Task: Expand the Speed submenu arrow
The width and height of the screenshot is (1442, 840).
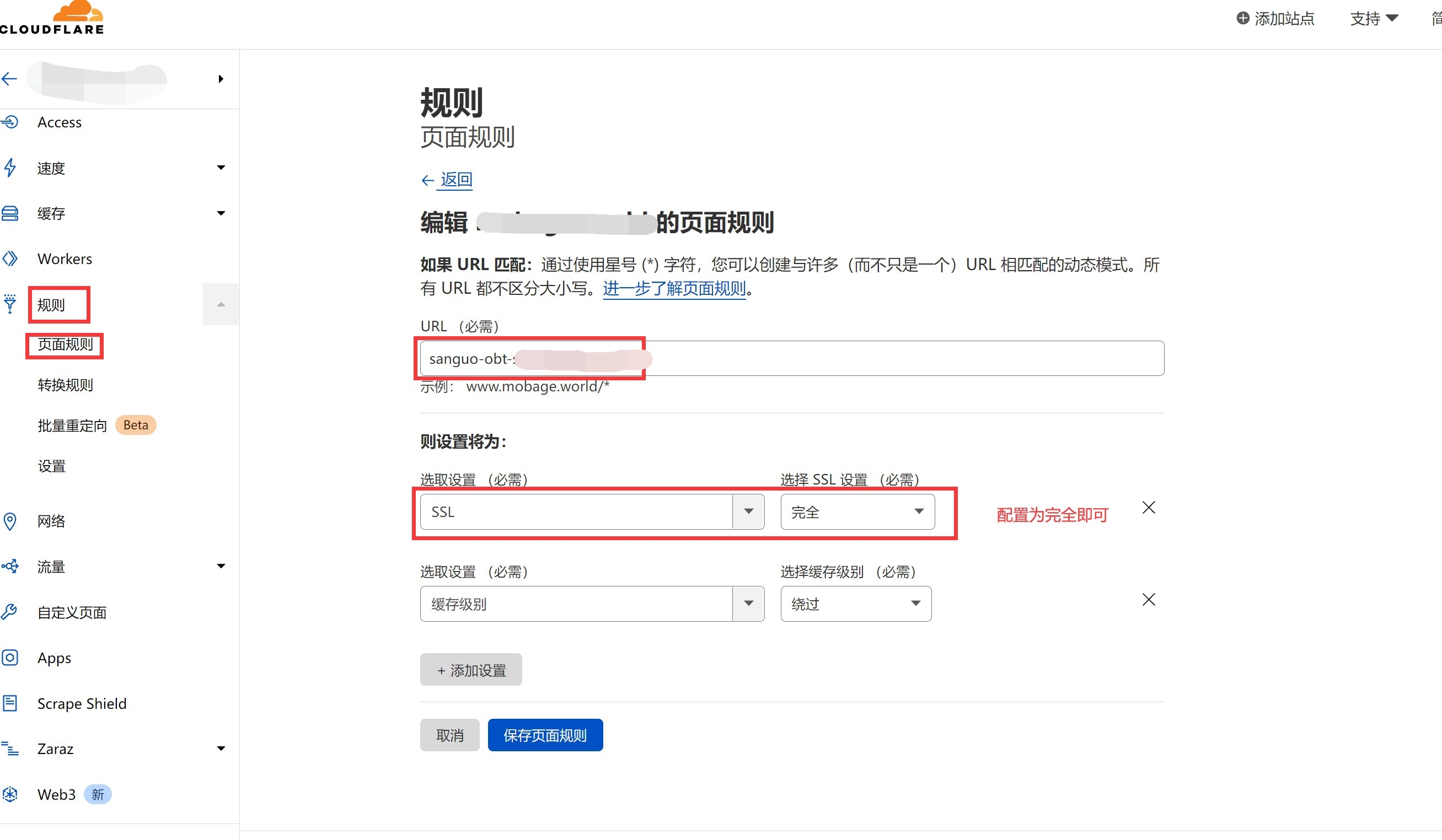Action: click(x=221, y=167)
